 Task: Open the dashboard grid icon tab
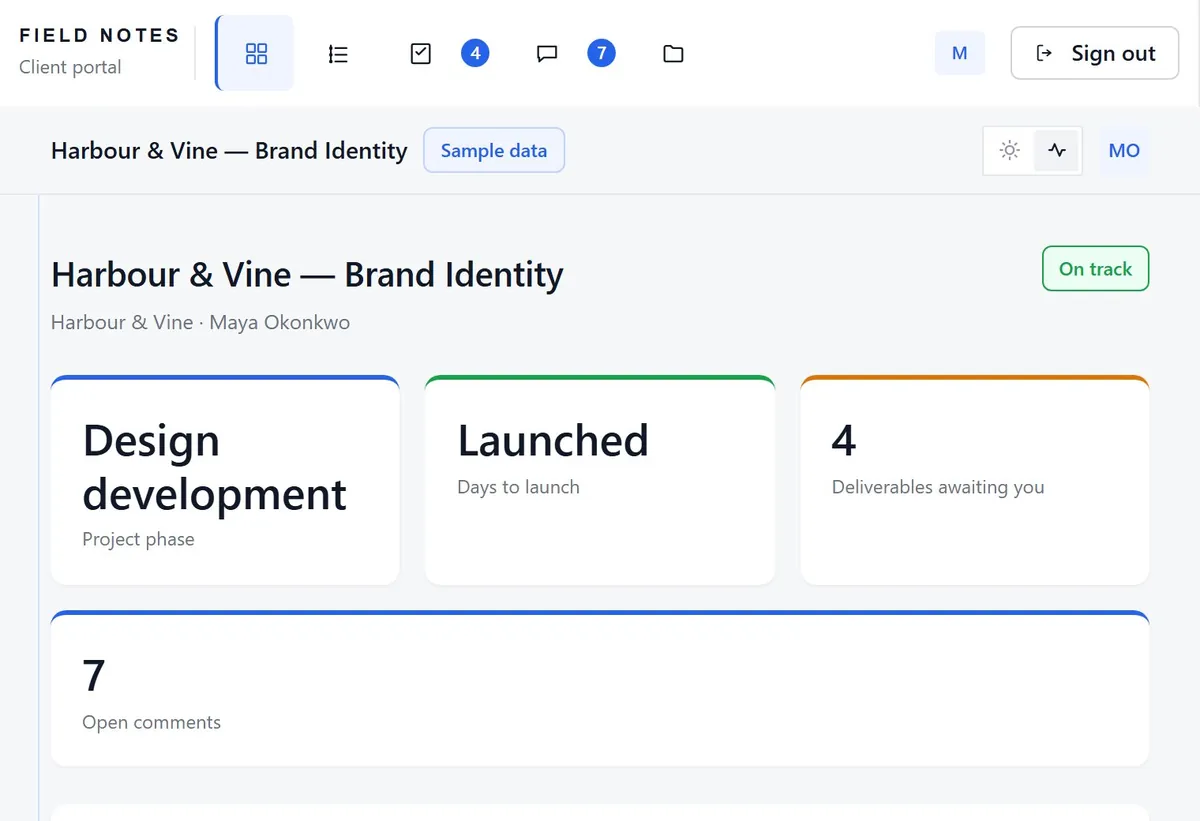click(256, 53)
